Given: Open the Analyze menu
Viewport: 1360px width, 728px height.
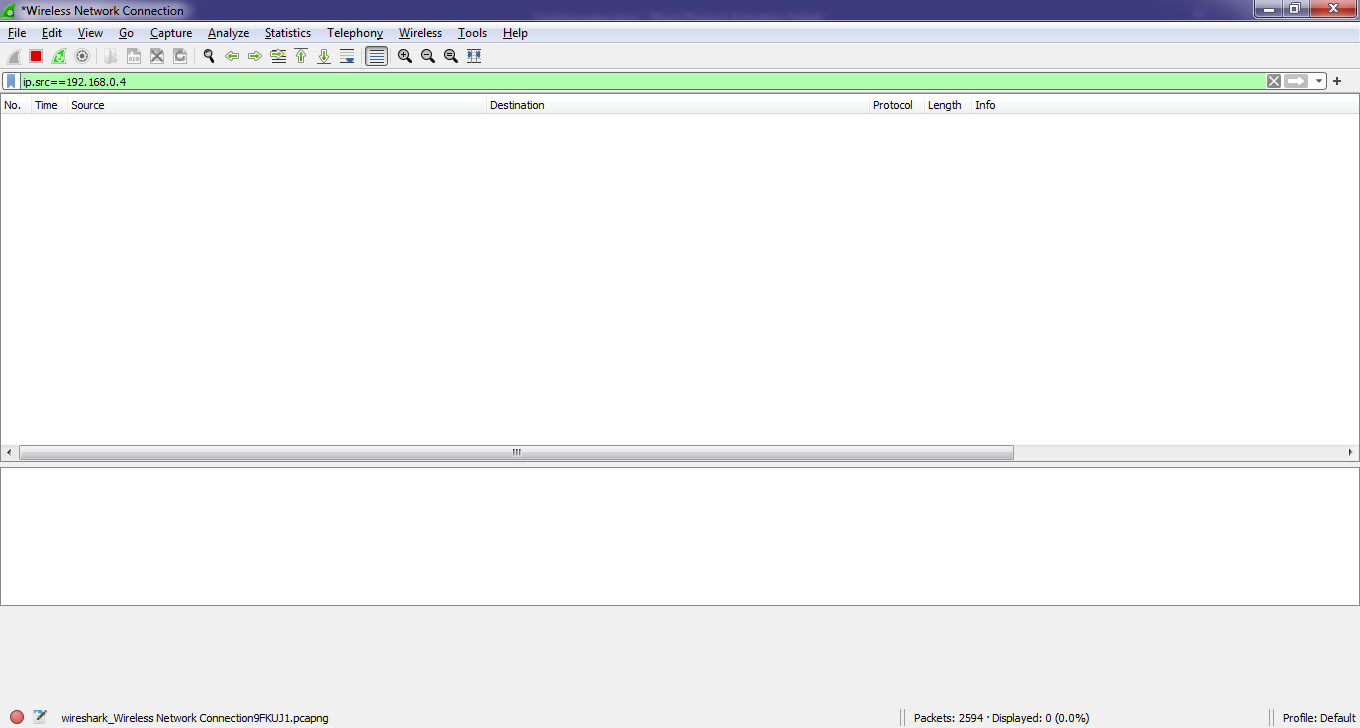Looking at the screenshot, I should tap(228, 33).
